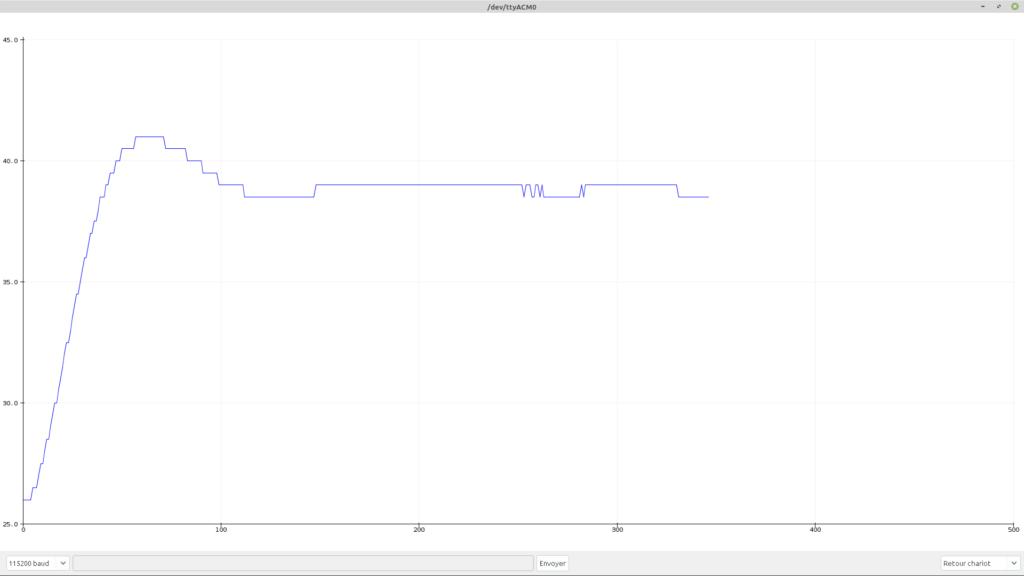Click the 500 X-axis label
Viewport: 1024px width, 576px height.
tap(1014, 530)
